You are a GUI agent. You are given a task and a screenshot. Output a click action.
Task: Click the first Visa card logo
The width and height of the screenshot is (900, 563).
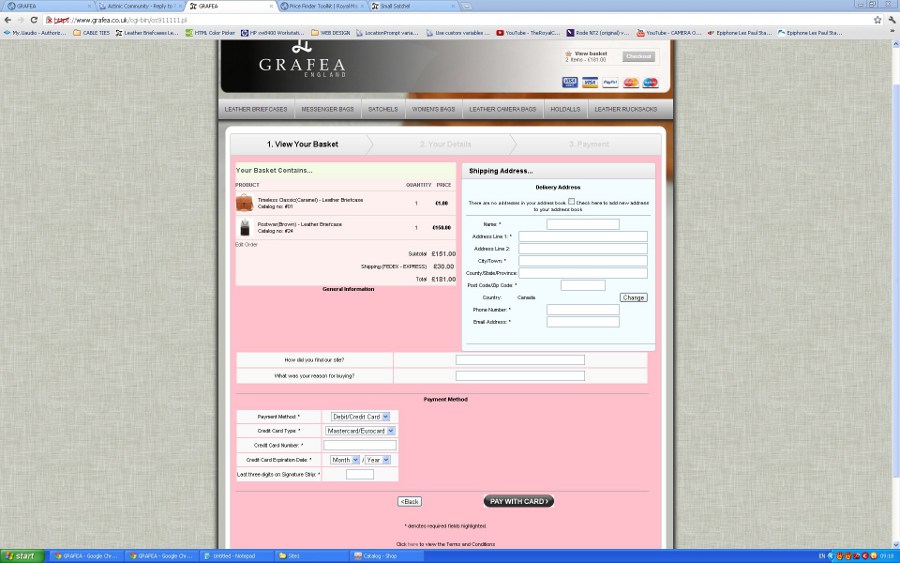(x=570, y=83)
